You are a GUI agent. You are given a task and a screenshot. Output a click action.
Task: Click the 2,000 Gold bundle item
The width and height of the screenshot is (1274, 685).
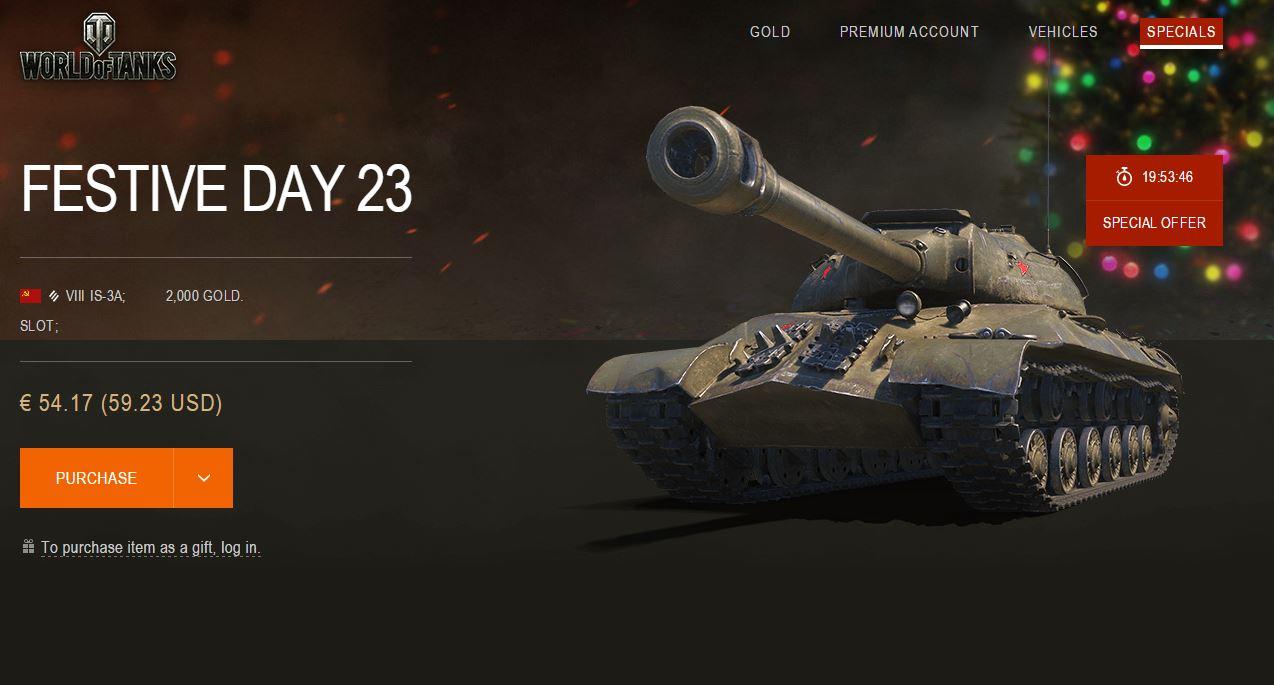[204, 296]
